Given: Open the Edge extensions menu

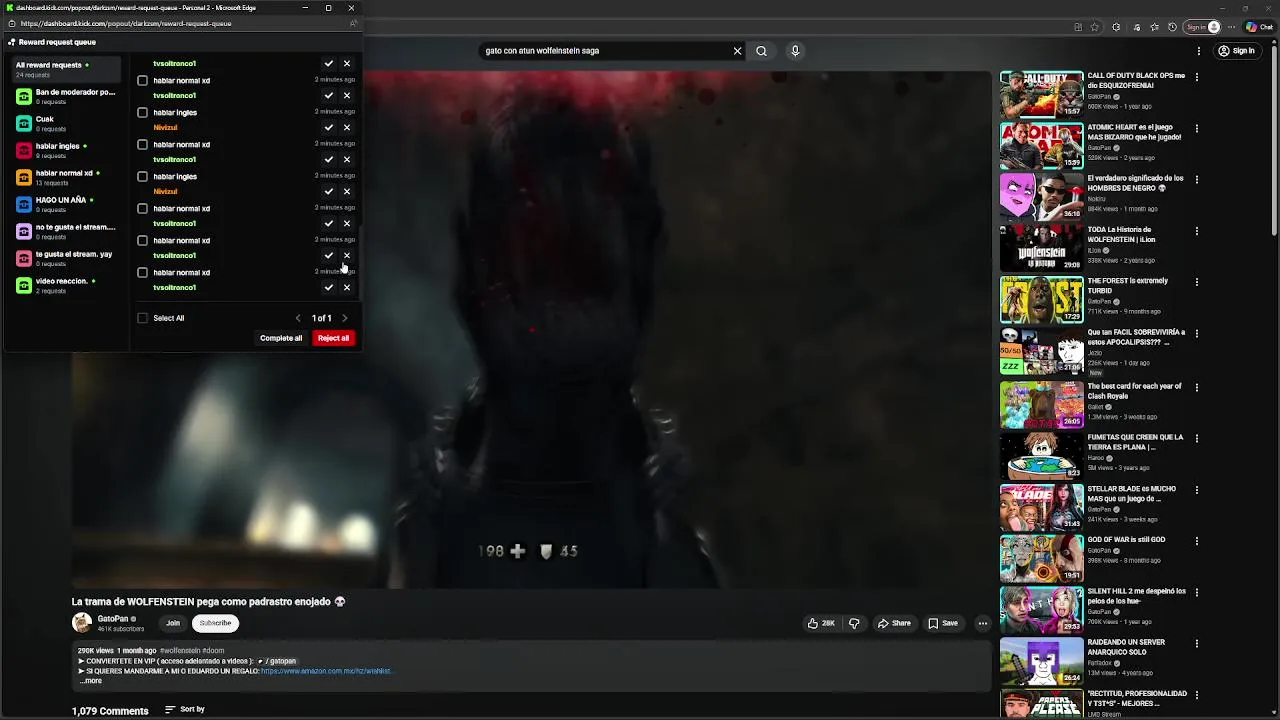Looking at the screenshot, I should click(1116, 27).
